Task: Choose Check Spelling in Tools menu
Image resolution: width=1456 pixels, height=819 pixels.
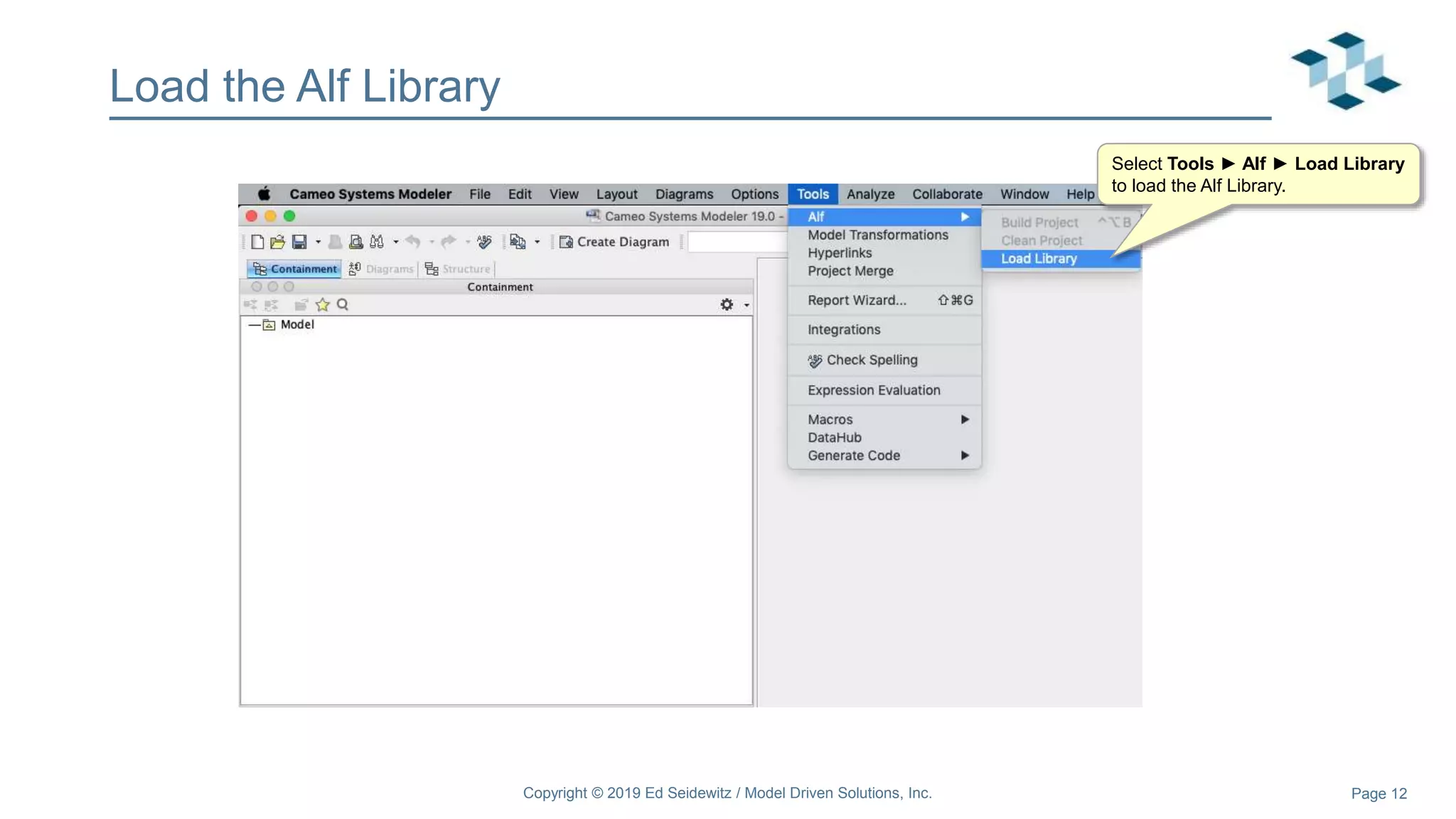Action: coord(884,360)
